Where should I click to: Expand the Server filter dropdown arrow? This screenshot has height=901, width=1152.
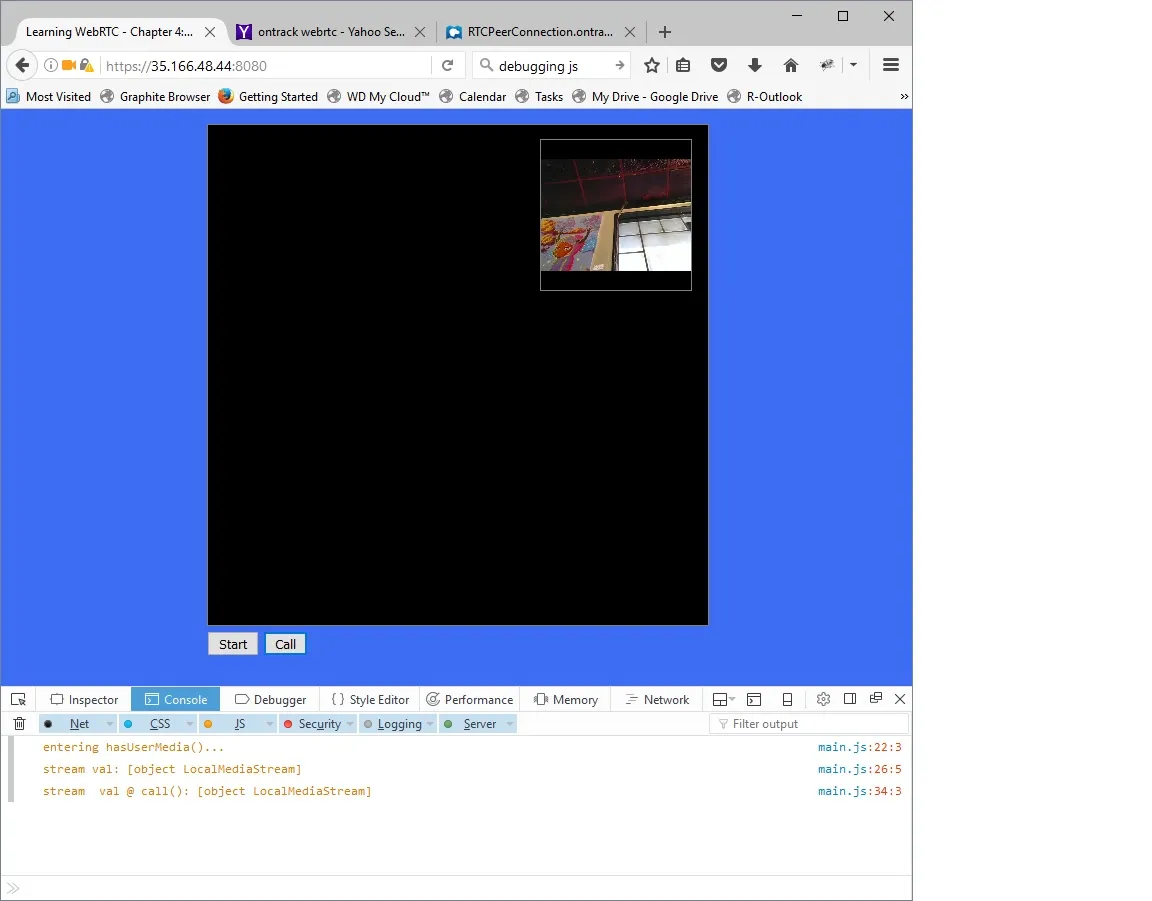coord(510,724)
